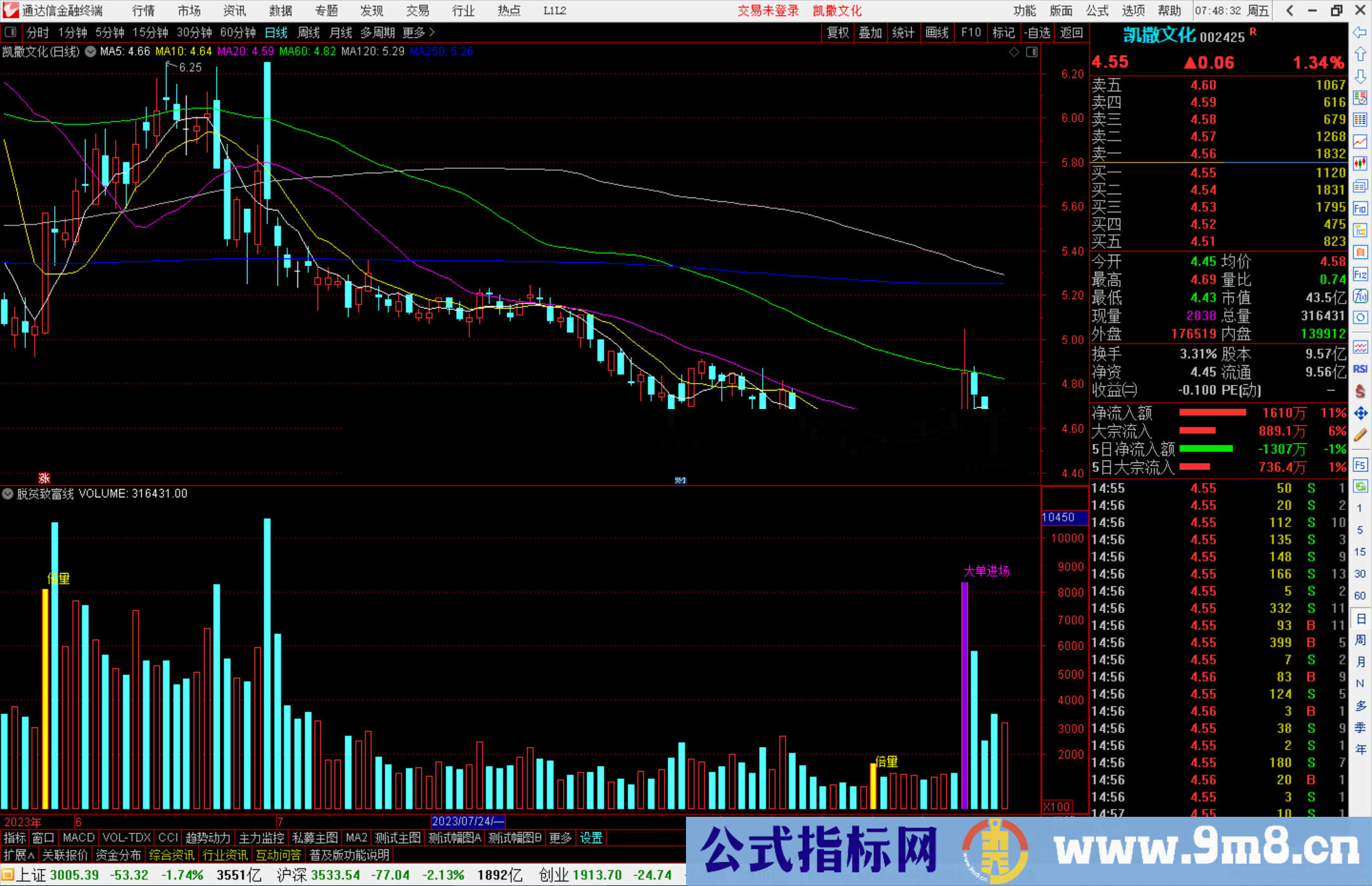This screenshot has height=886, width=1372.
Task: Open the 行情 menu
Action: point(144,11)
